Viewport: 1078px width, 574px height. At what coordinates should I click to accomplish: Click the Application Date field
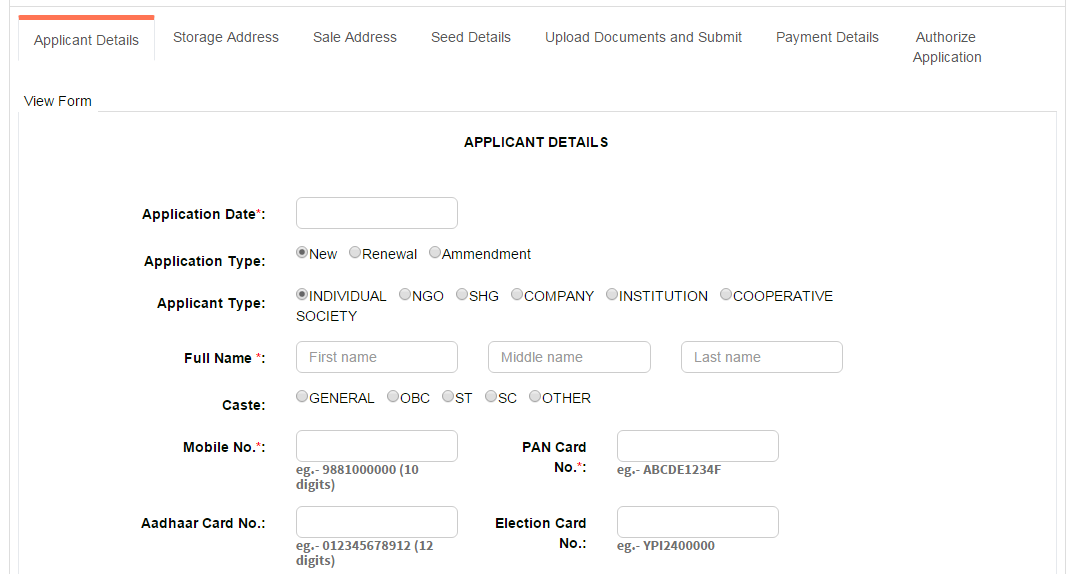point(377,213)
